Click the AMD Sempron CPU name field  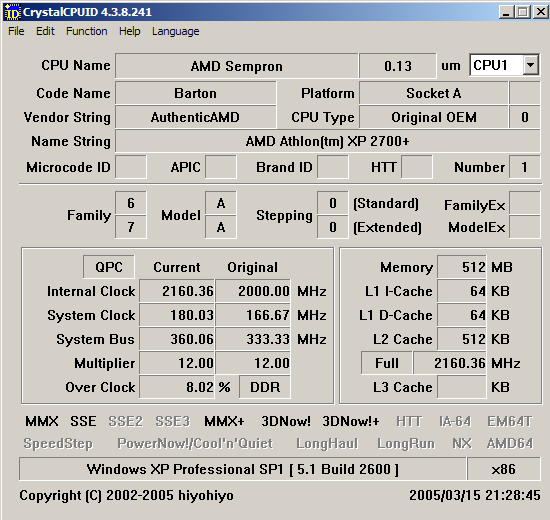(236, 66)
